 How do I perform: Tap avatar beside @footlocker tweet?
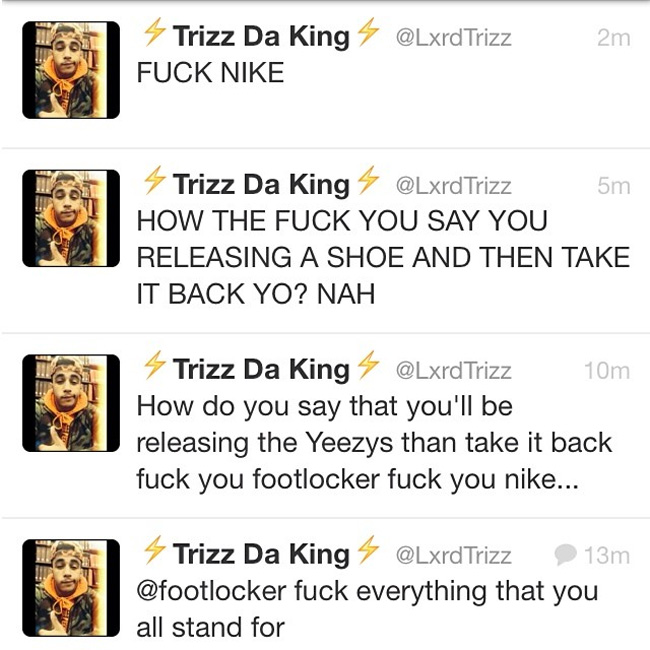[71, 588]
